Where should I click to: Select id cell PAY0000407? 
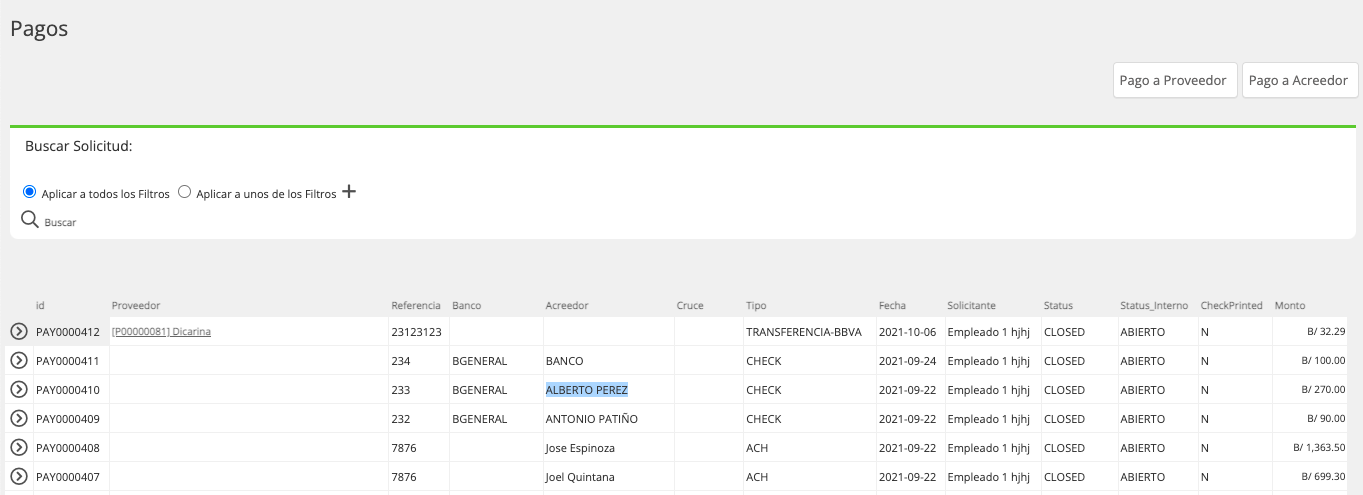point(67,477)
